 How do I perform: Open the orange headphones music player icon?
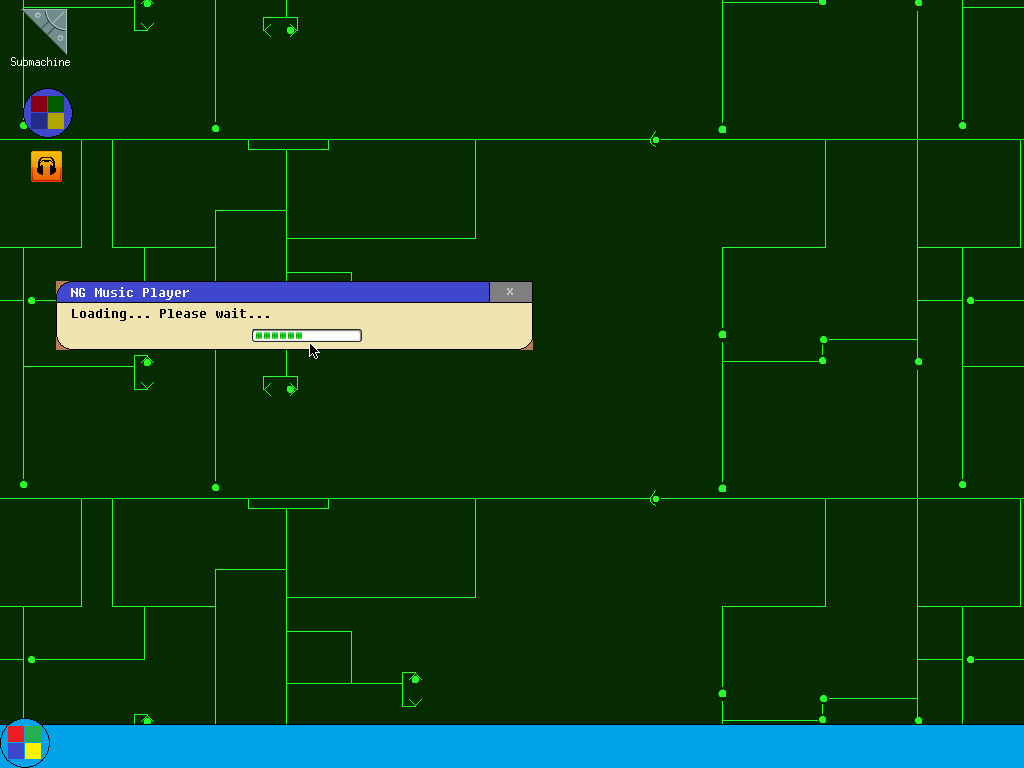(46, 167)
